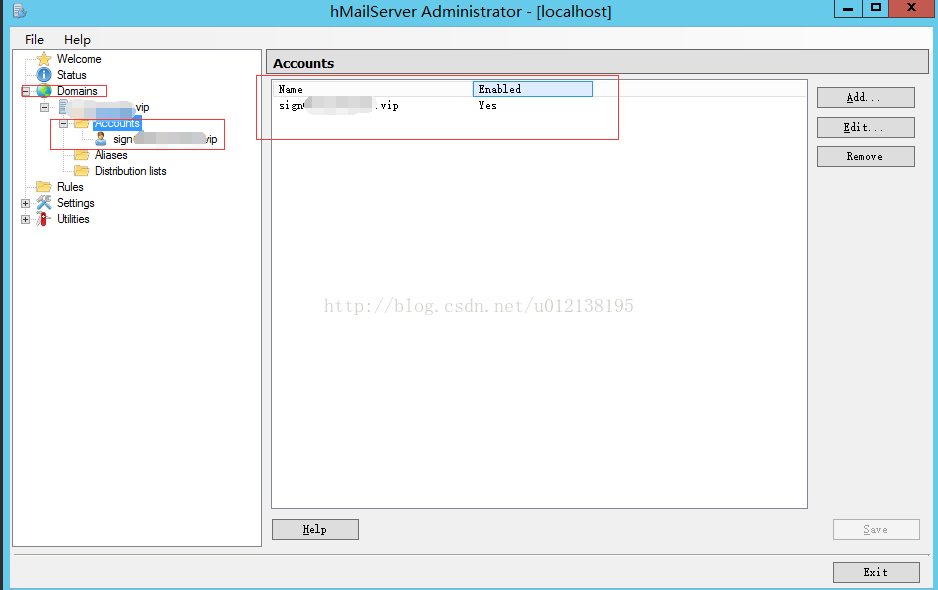
Task: Sort by the Enabled column header
Action: (533, 89)
